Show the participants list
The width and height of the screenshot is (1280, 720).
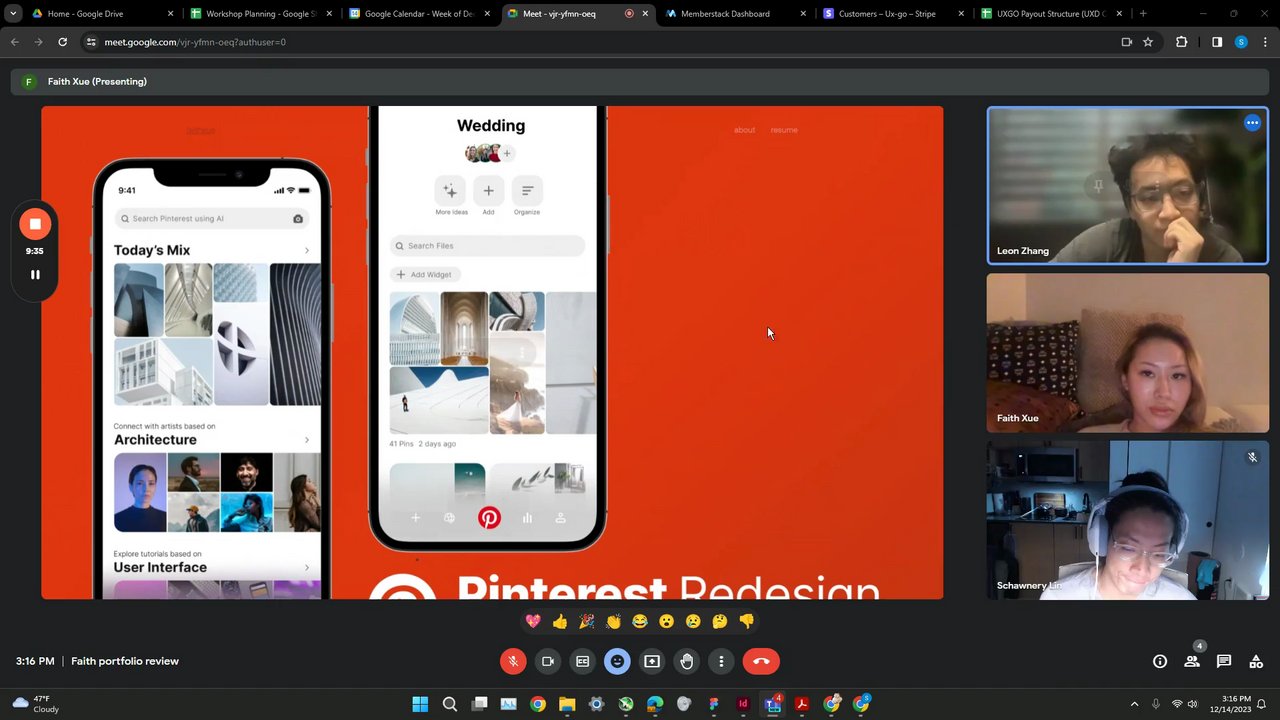pos(1192,661)
